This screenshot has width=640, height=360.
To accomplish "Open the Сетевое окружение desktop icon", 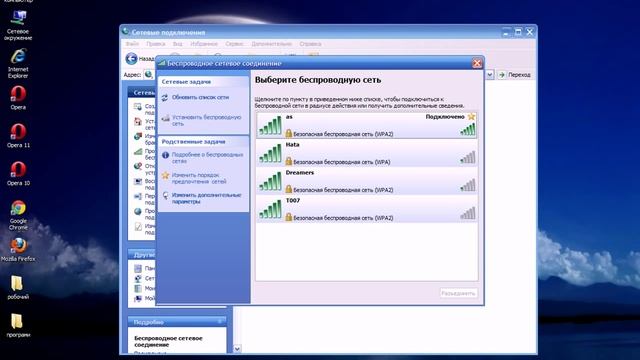I will tap(18, 25).
